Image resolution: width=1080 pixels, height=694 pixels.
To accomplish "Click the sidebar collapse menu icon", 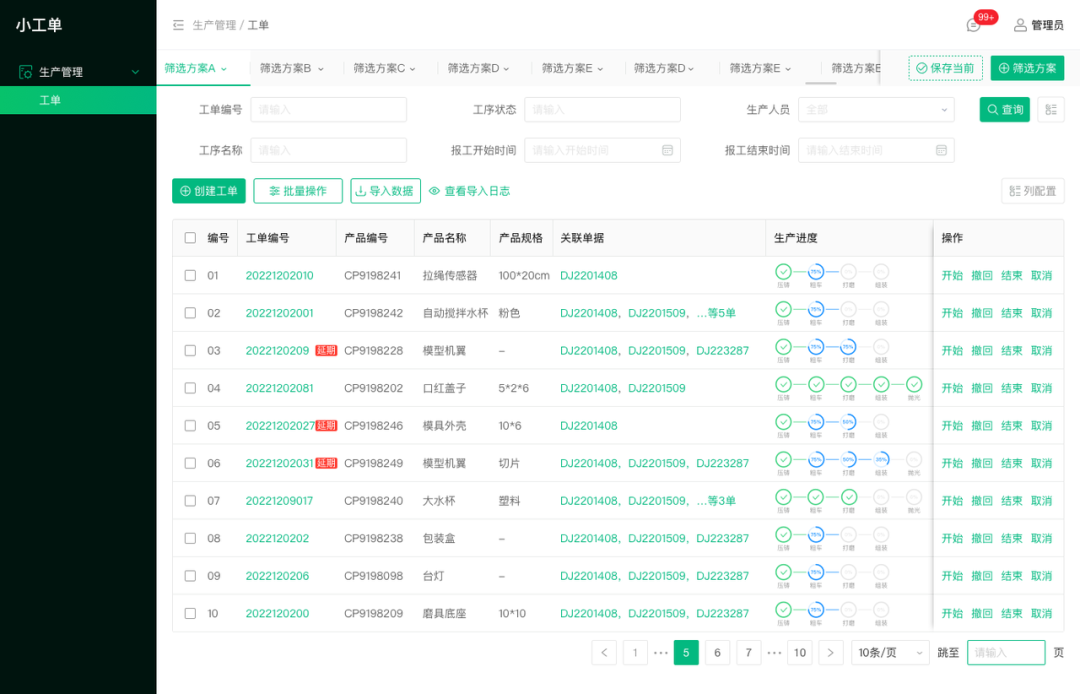I will click(x=178, y=25).
